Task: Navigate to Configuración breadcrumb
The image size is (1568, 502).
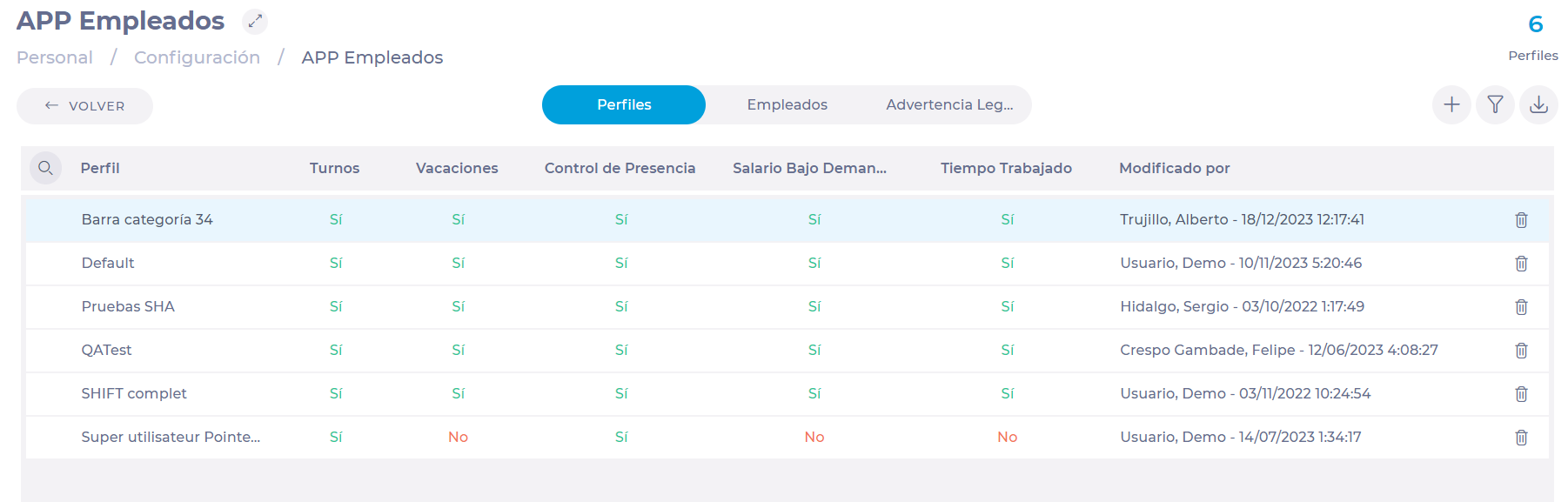Action: tap(197, 57)
